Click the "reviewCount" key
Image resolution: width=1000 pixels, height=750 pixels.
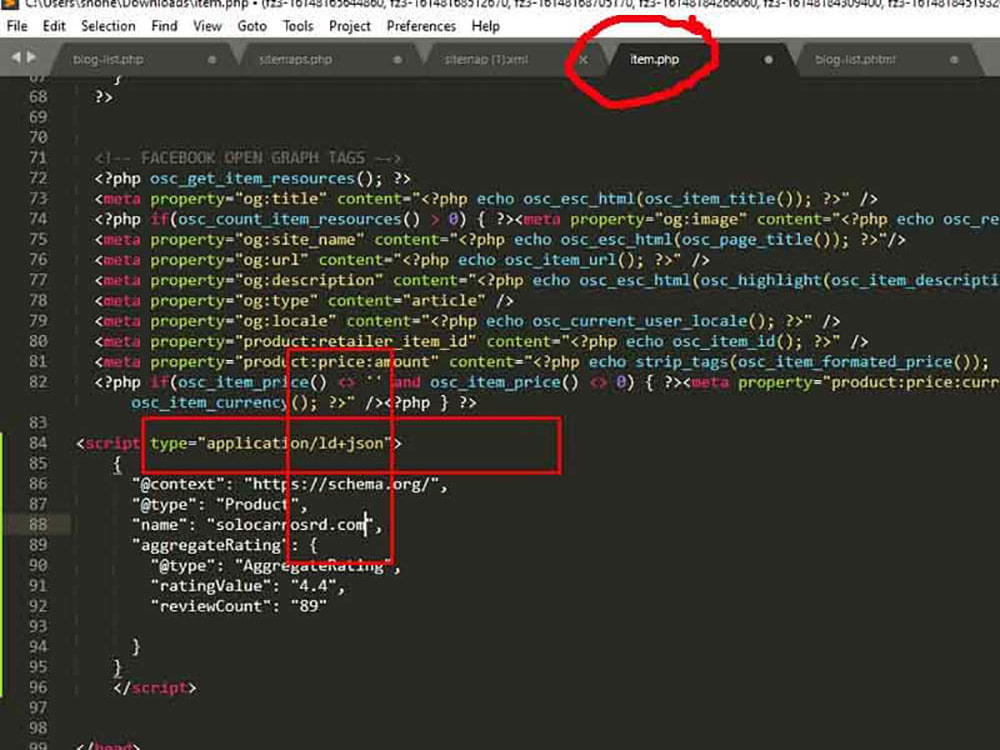[211, 607]
